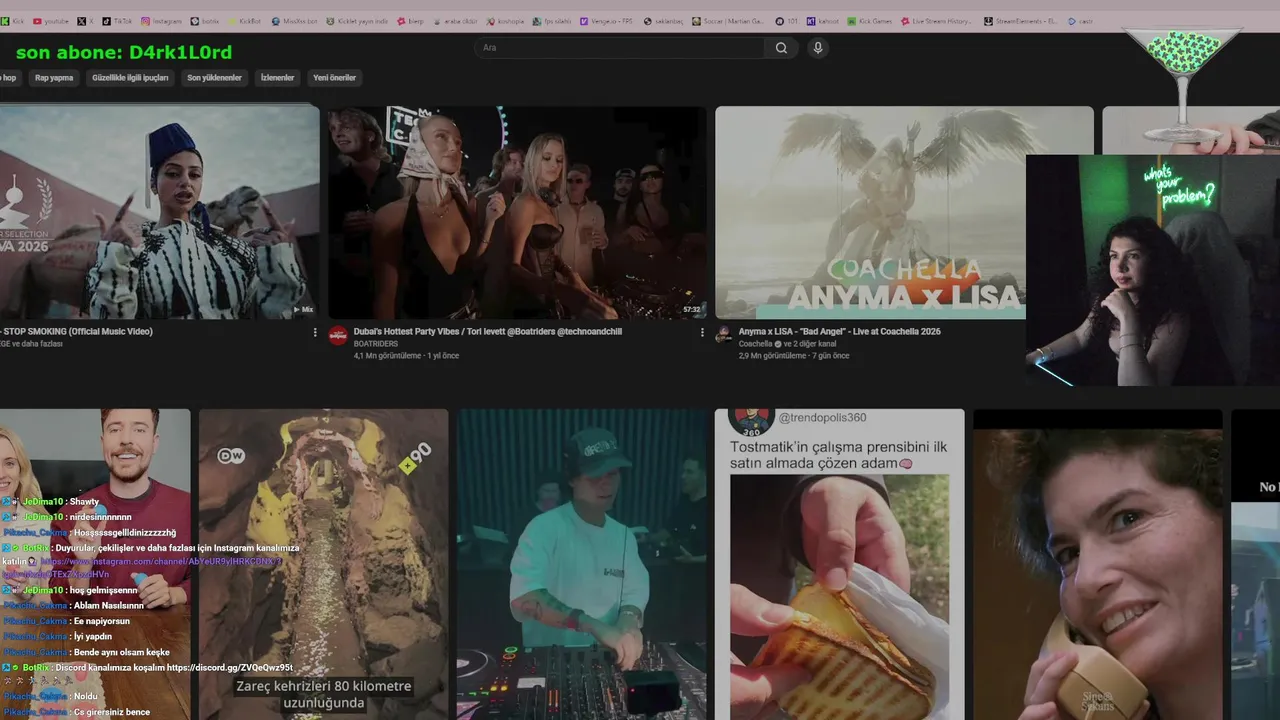1280x720 pixels.
Task: Open the botrix bookmark
Action: (x=205, y=21)
